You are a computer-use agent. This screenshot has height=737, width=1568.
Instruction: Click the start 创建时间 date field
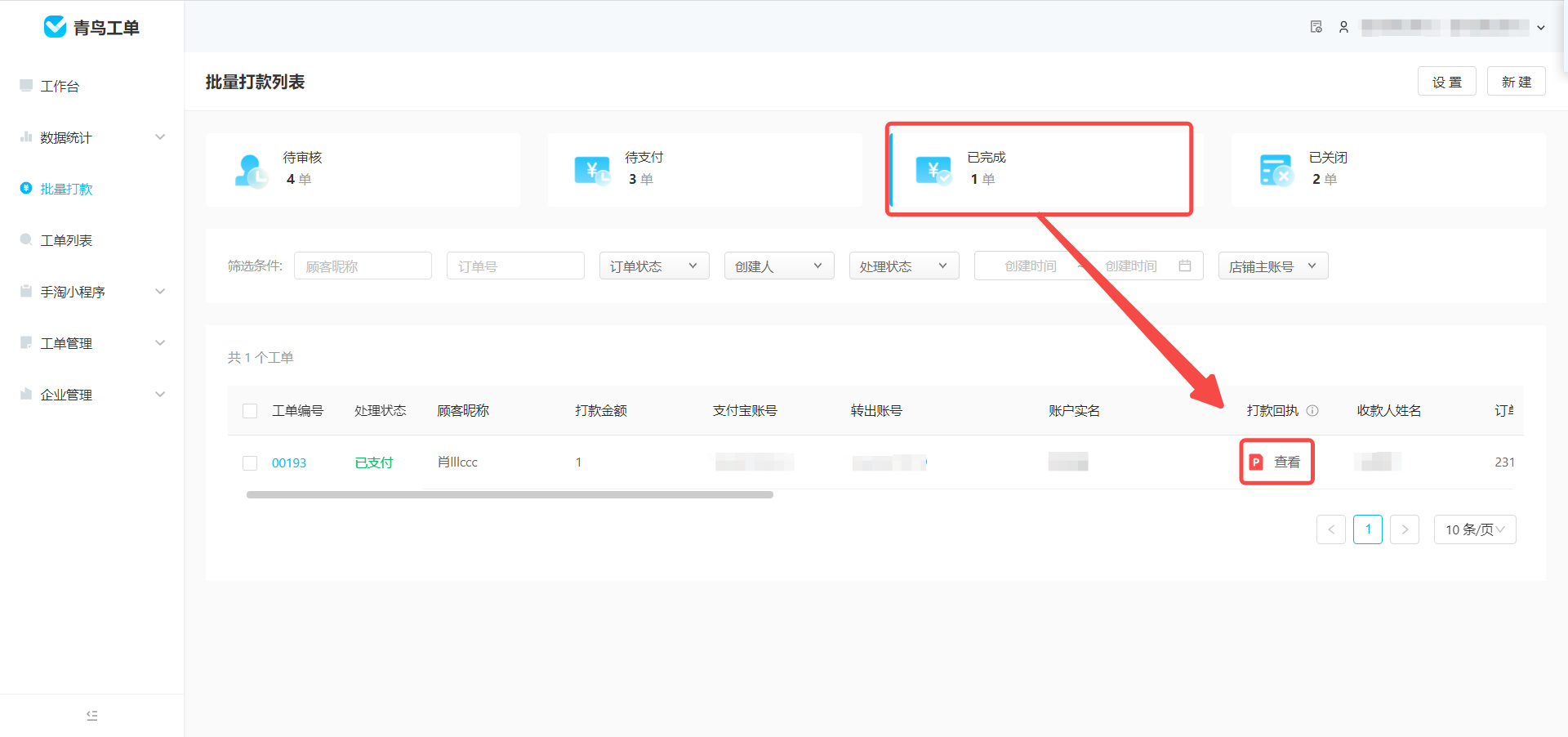tap(1031, 266)
